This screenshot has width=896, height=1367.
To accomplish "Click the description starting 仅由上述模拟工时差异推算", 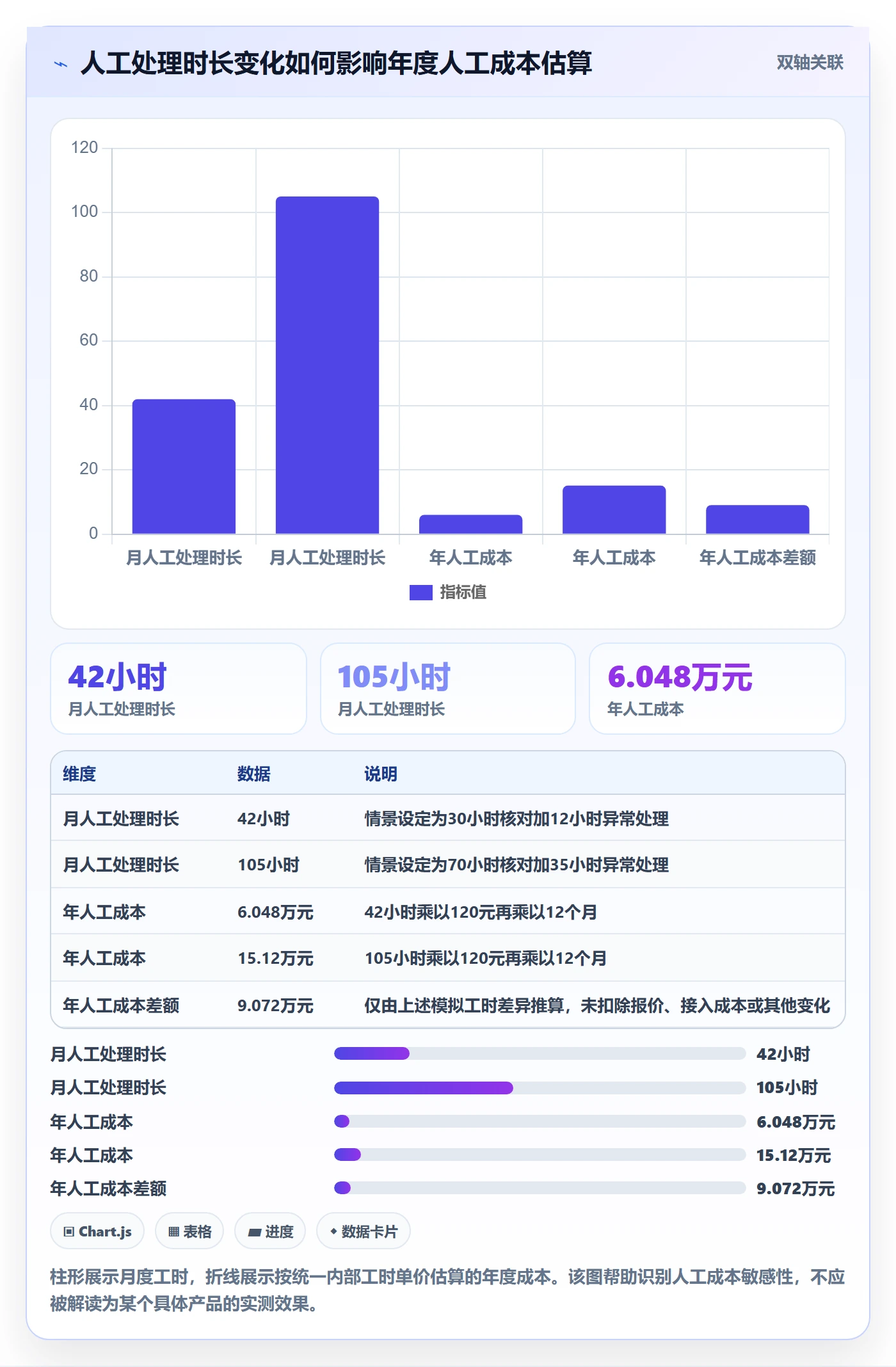I will tap(597, 1005).
